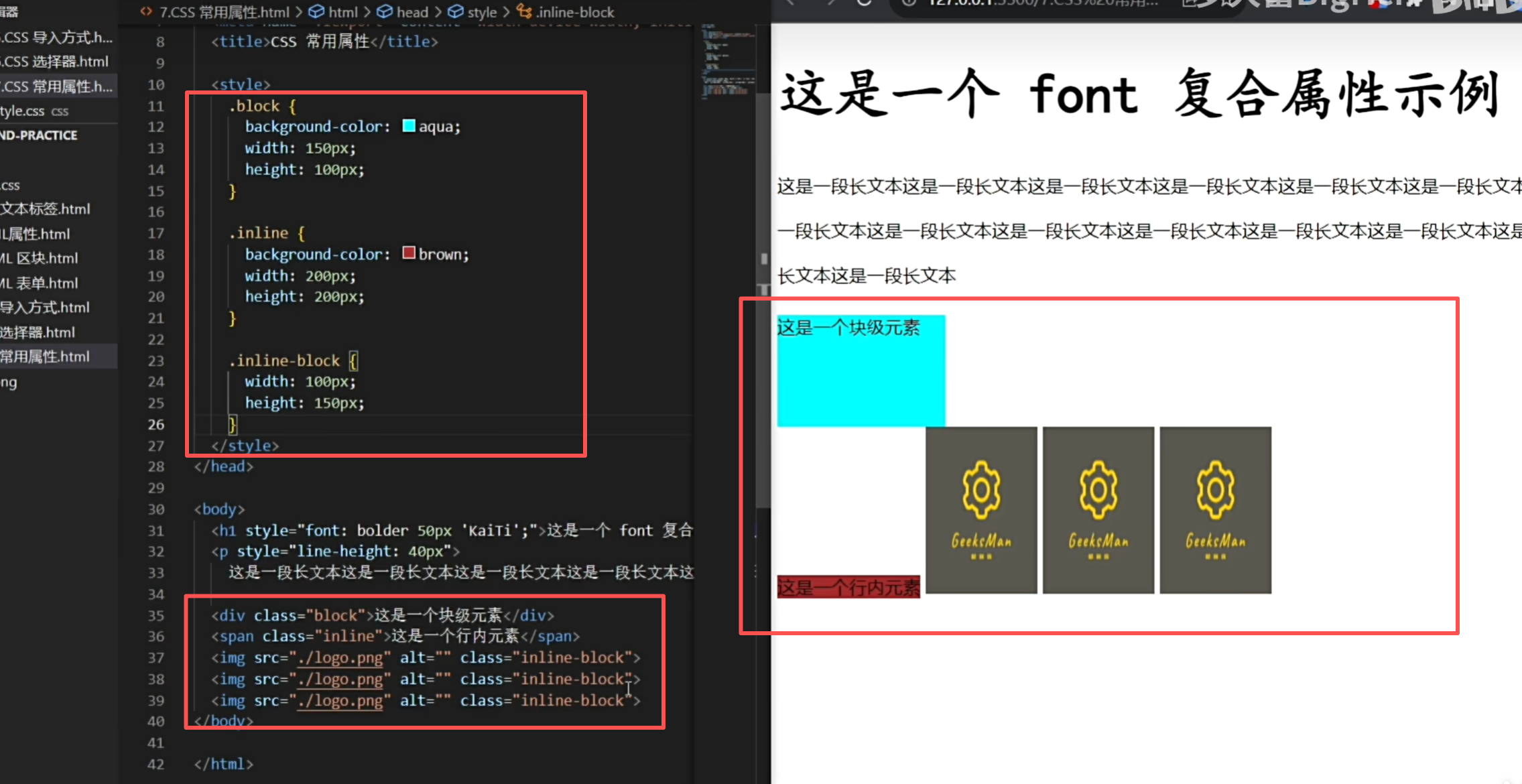Click the first GeeksMan logo image
Viewport: 1522px width, 784px height.
[x=981, y=510]
